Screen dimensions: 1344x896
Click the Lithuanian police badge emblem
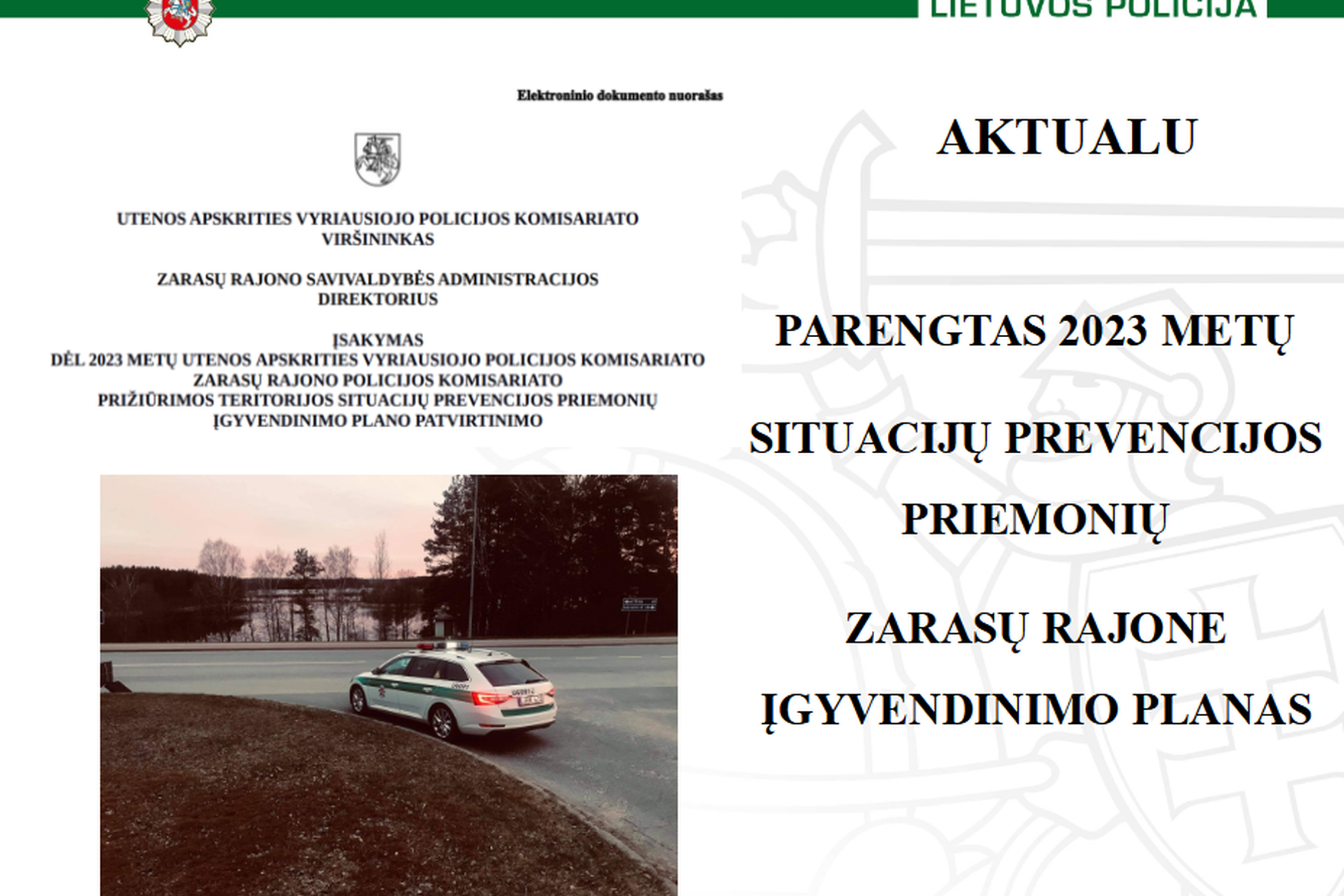point(180,22)
